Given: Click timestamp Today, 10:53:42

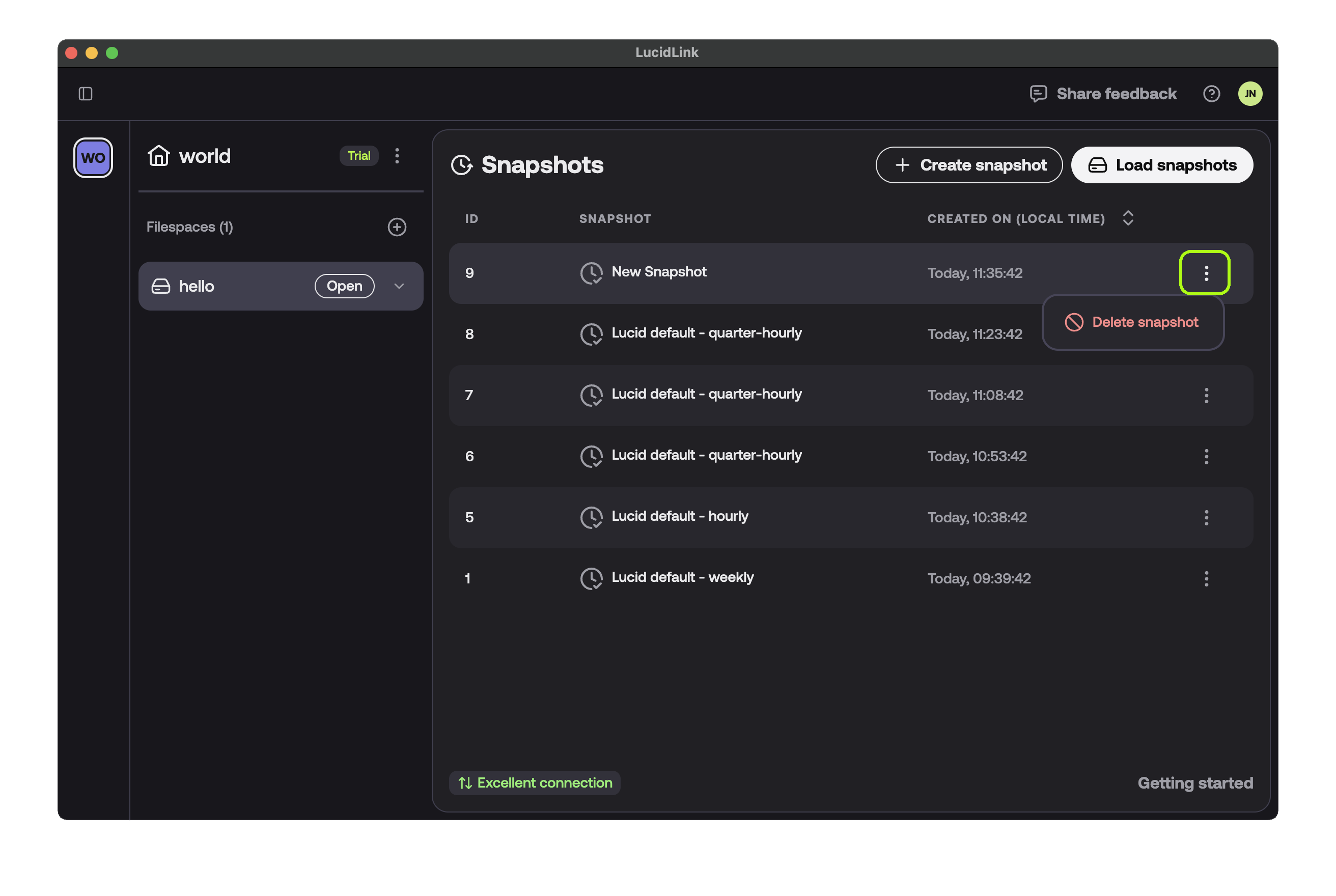Looking at the screenshot, I should click(x=977, y=457).
